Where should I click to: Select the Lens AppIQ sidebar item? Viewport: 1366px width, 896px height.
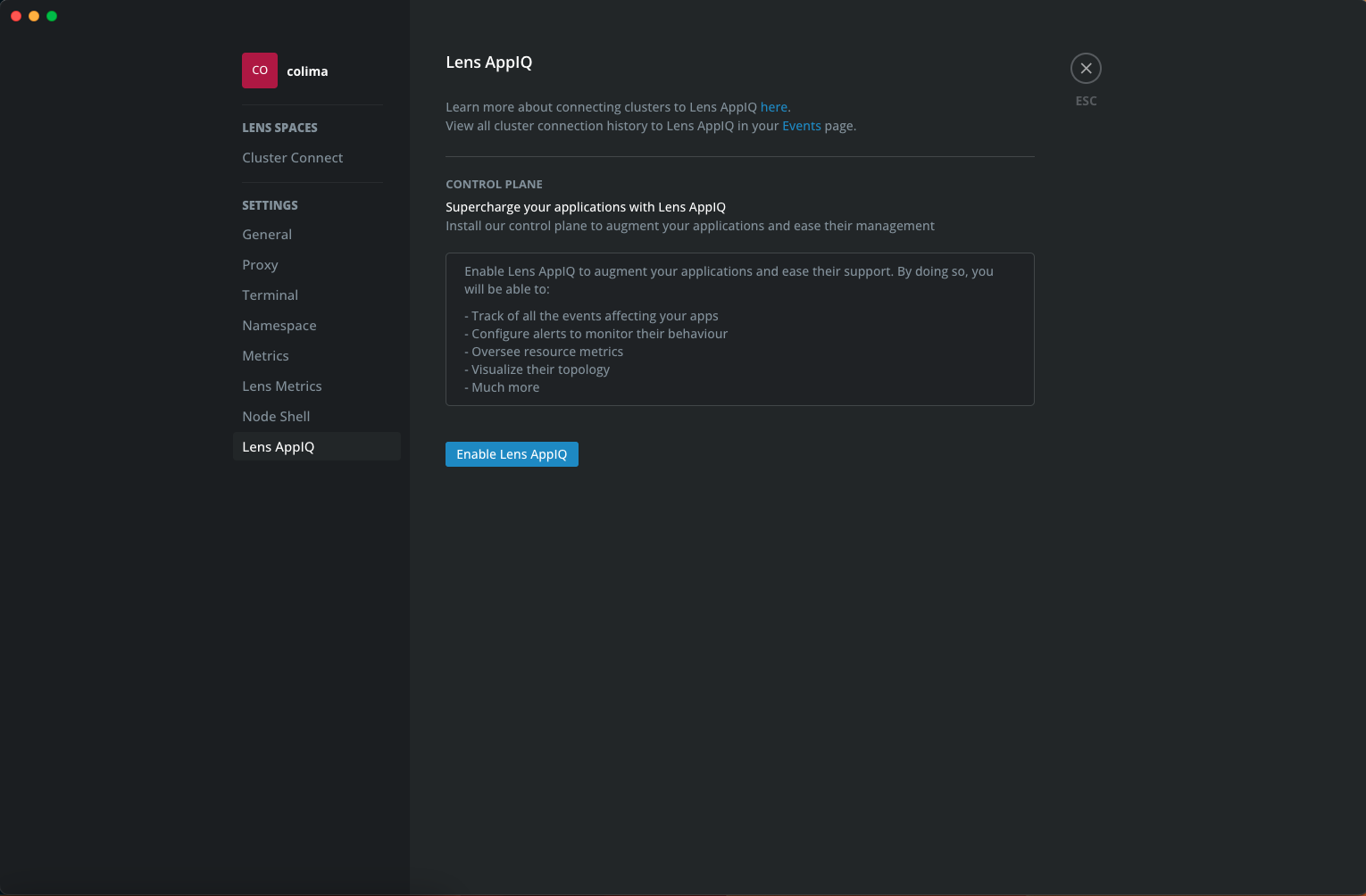pos(317,447)
